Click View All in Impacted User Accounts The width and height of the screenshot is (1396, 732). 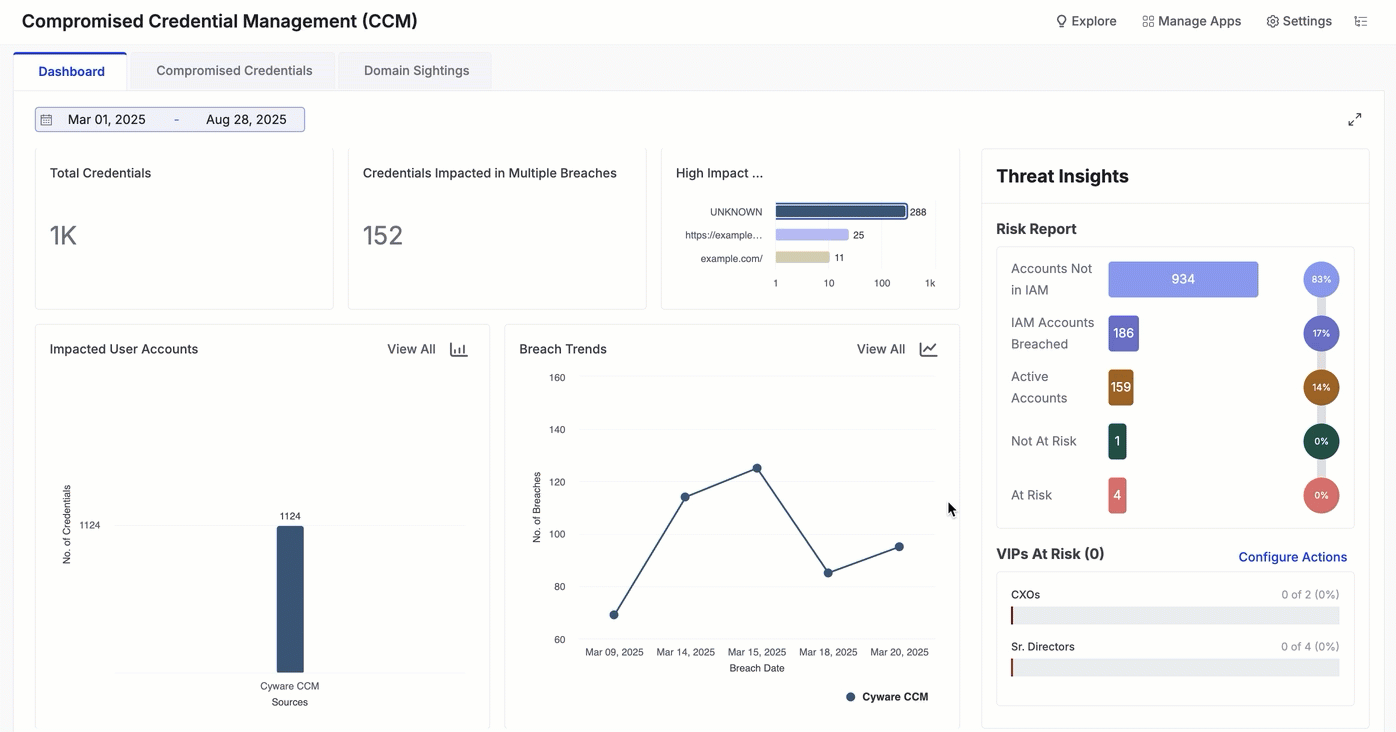[411, 349]
